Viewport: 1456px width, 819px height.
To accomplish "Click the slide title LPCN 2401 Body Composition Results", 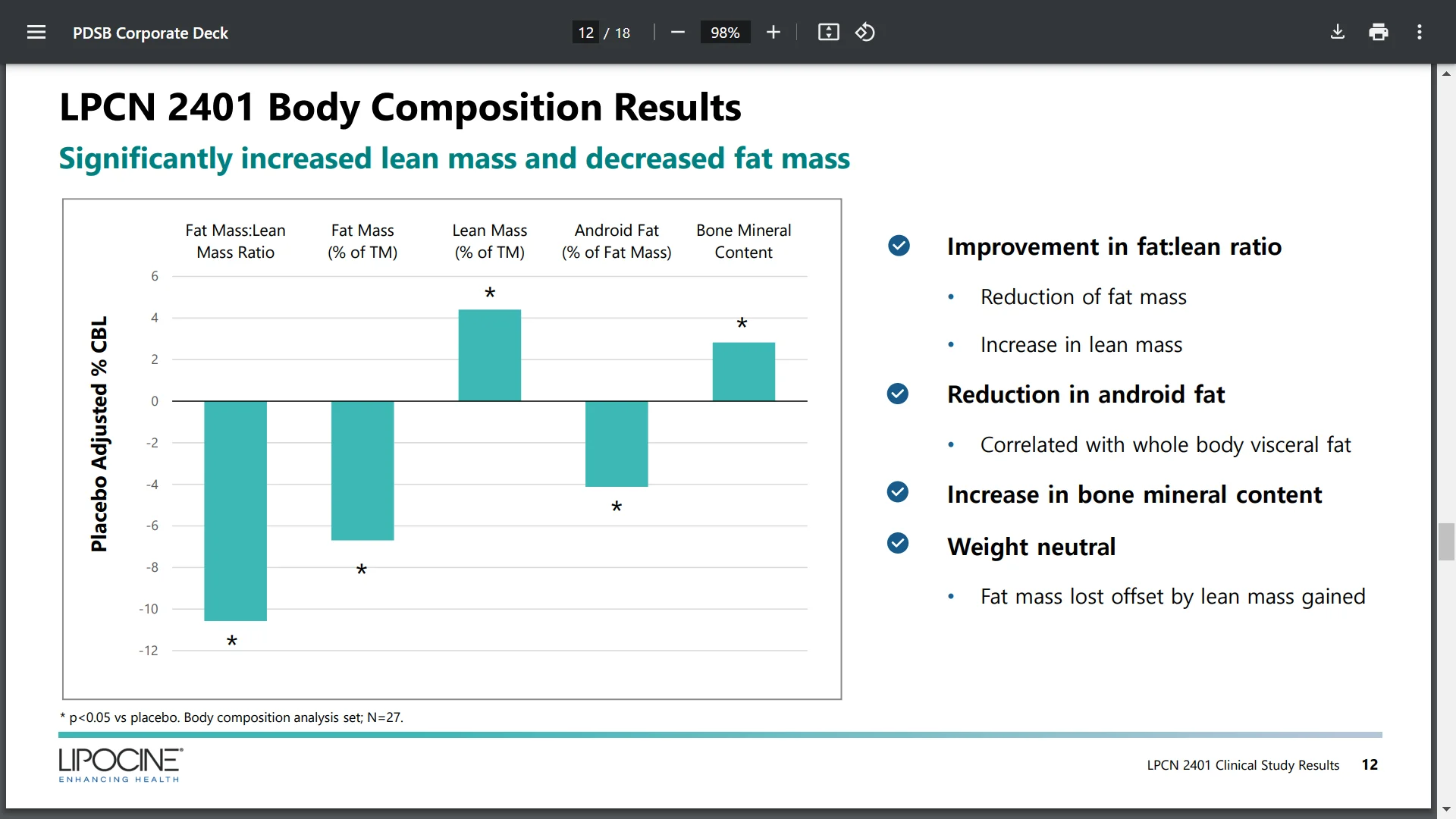I will (x=400, y=107).
